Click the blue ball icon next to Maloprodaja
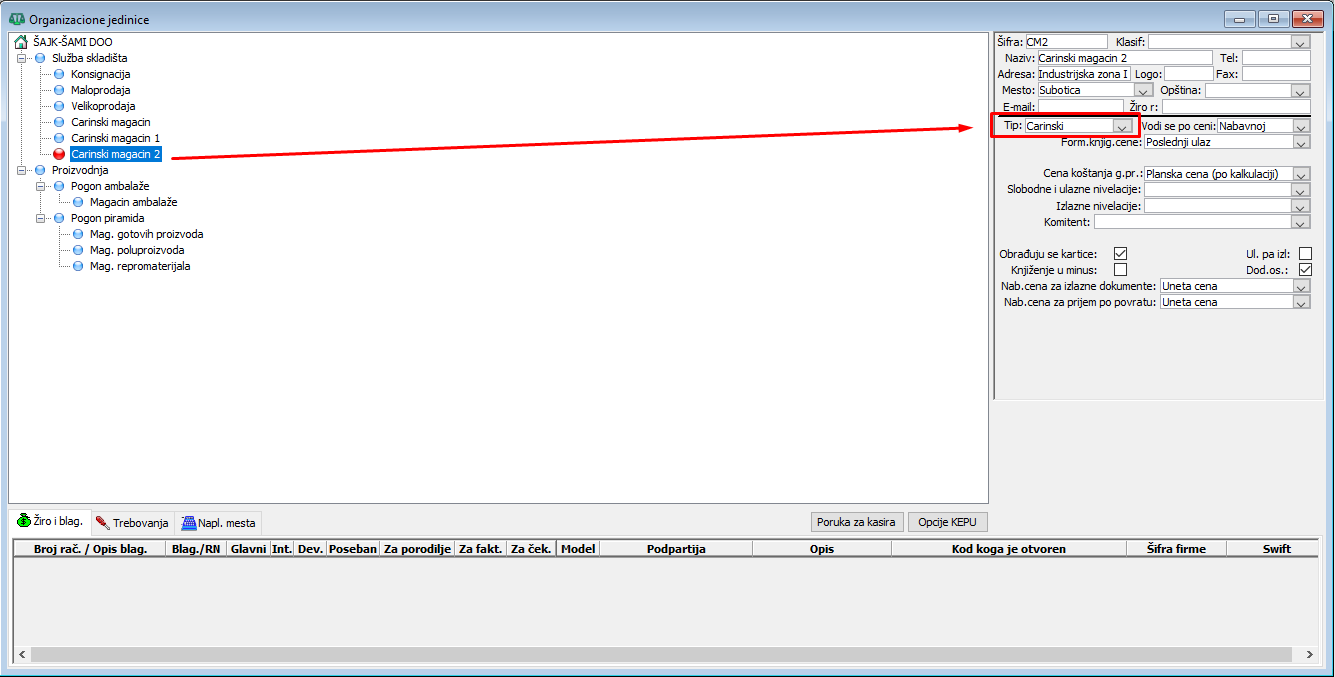Viewport: 1335px width, 677px height. (59, 90)
